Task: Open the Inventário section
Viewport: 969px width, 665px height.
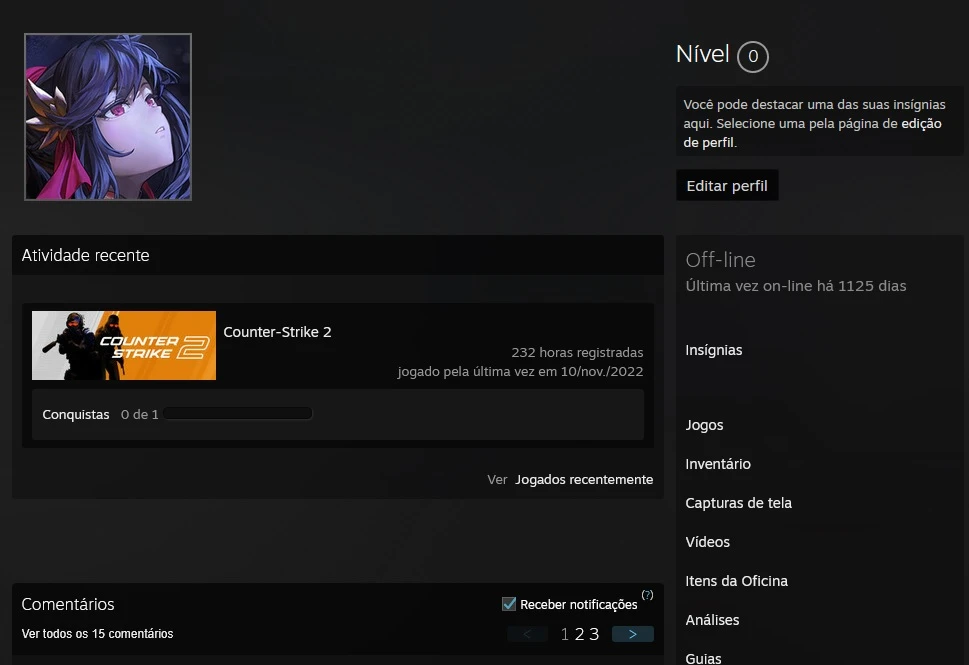Action: 718,464
